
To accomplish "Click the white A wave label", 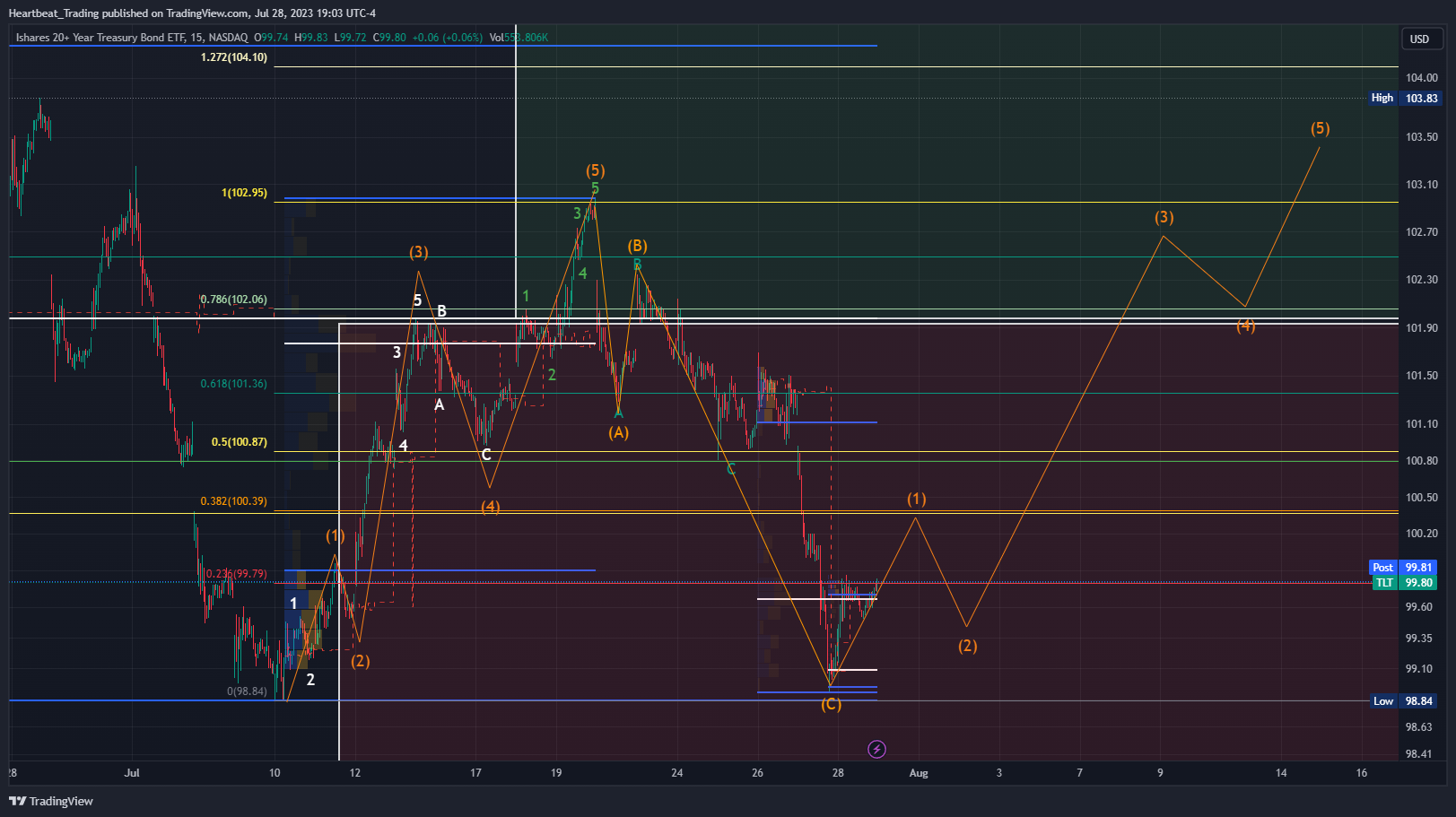I will (440, 404).
